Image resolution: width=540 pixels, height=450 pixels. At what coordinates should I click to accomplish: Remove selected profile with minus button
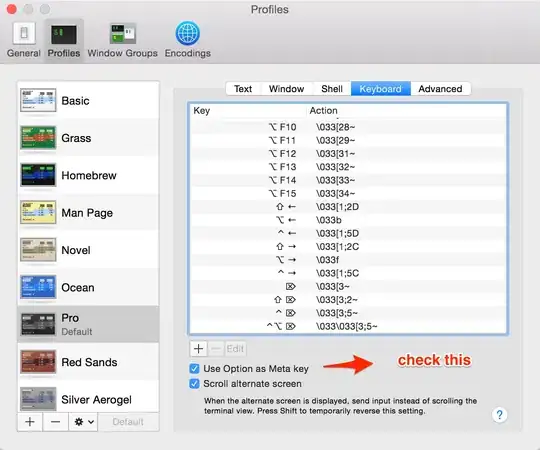[55, 422]
